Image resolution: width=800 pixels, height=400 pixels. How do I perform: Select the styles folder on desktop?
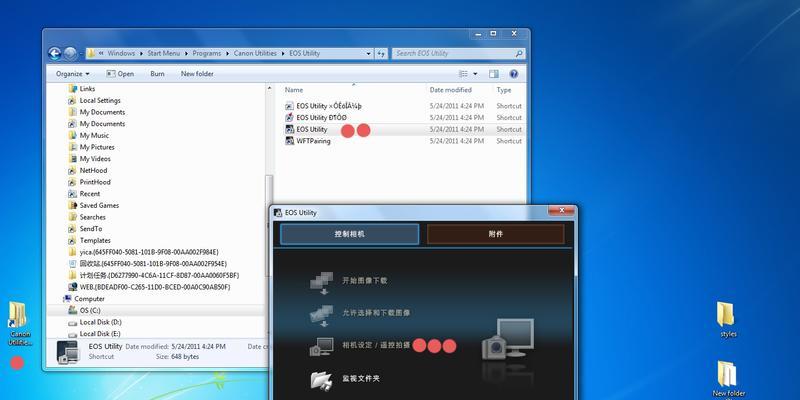728,319
